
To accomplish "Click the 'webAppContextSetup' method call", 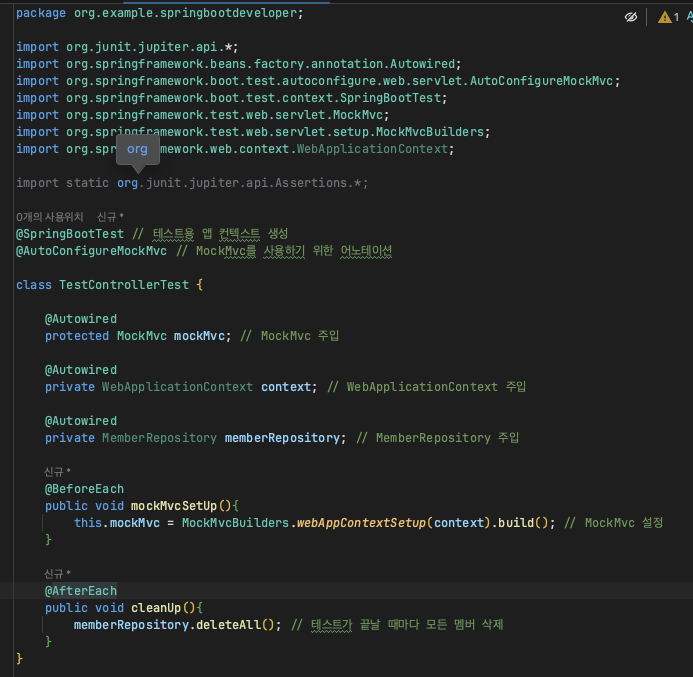I will point(361,523).
